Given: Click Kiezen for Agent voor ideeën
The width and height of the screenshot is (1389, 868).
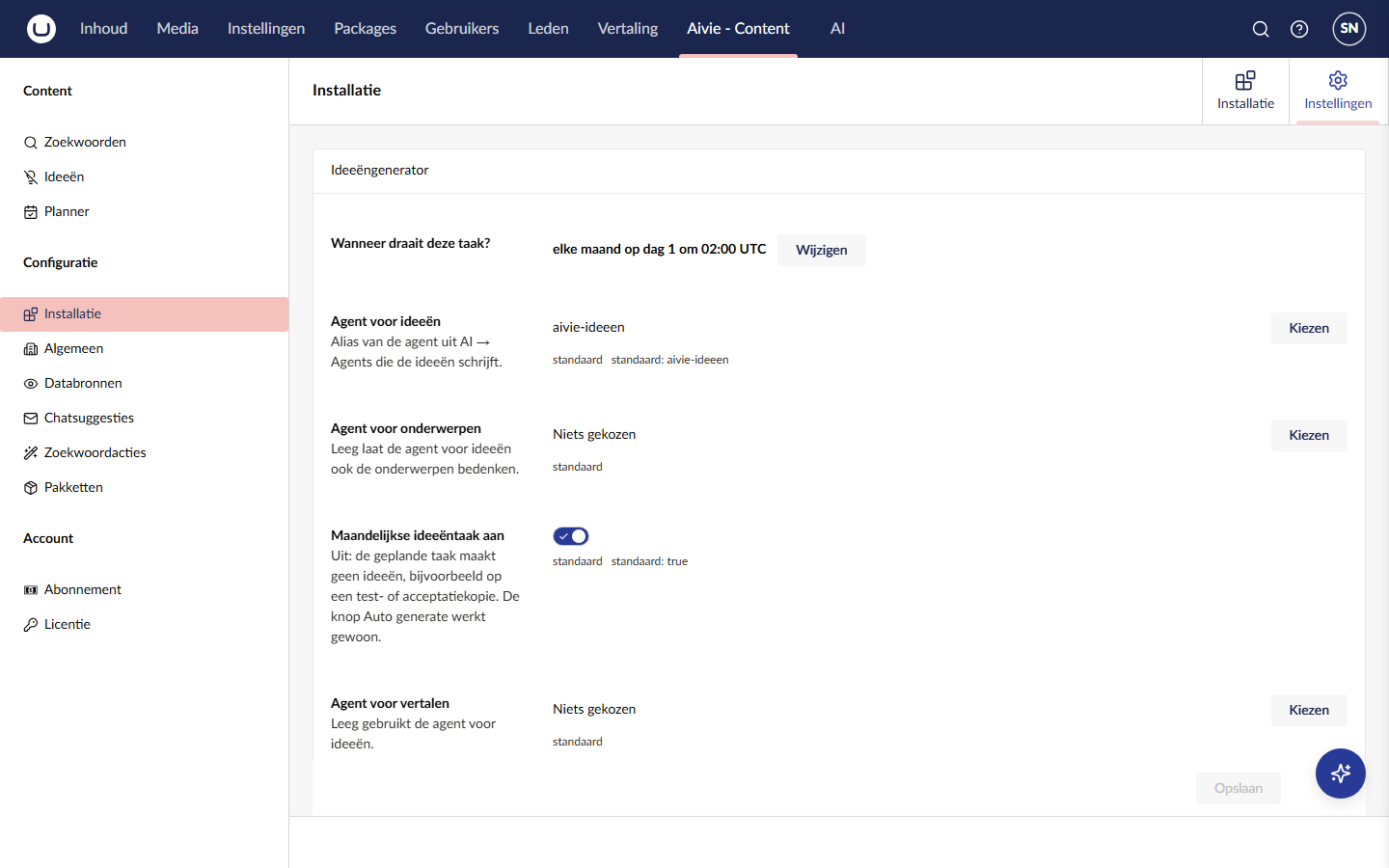Looking at the screenshot, I should [x=1309, y=328].
